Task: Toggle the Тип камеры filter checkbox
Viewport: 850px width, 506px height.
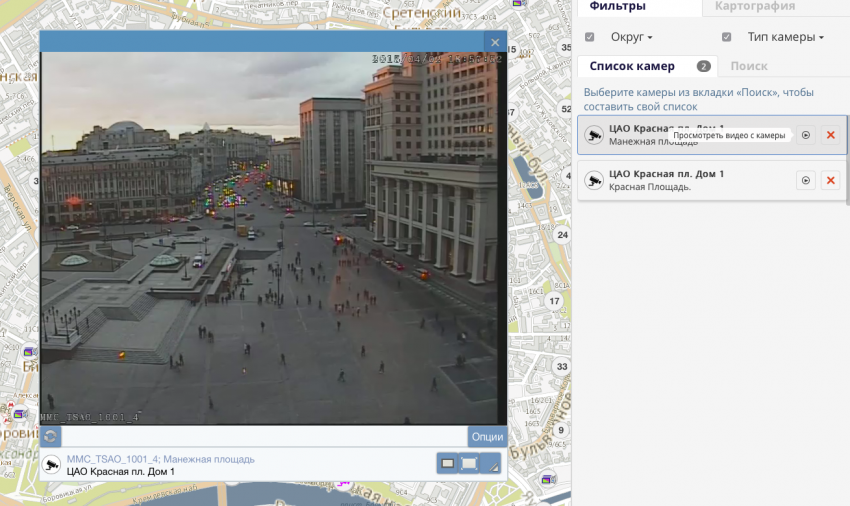Action: click(x=727, y=37)
